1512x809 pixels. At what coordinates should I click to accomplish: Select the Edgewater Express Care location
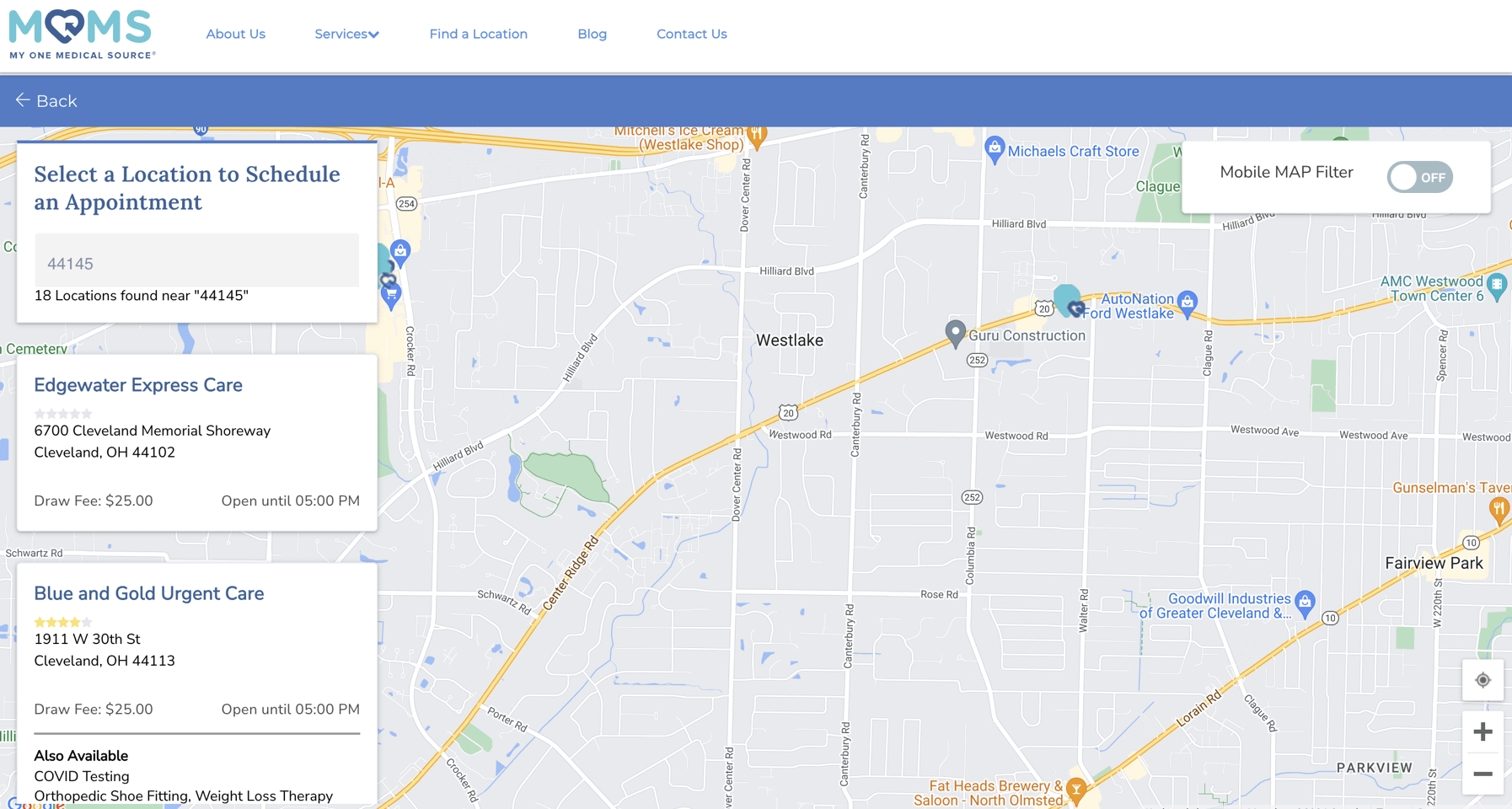[x=138, y=385]
